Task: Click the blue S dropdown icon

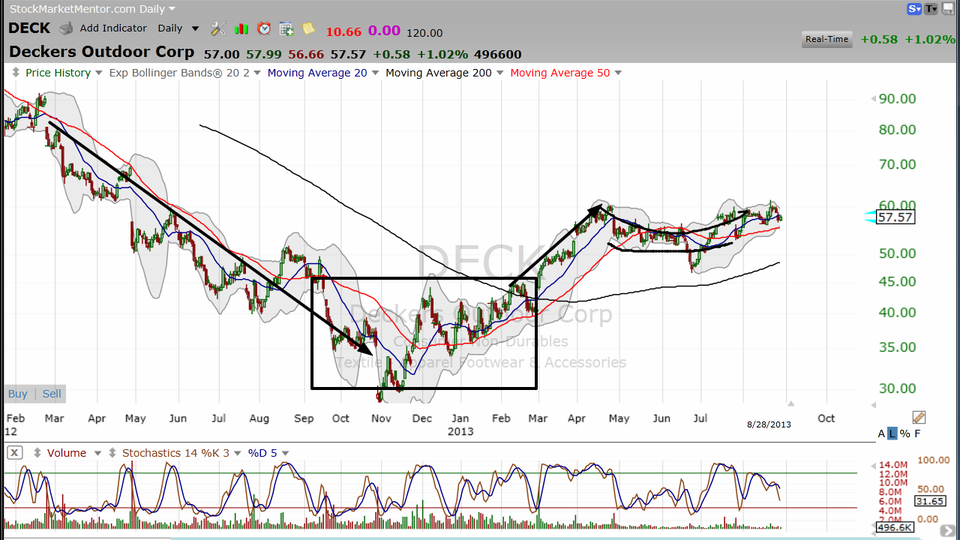Action: pos(914,9)
